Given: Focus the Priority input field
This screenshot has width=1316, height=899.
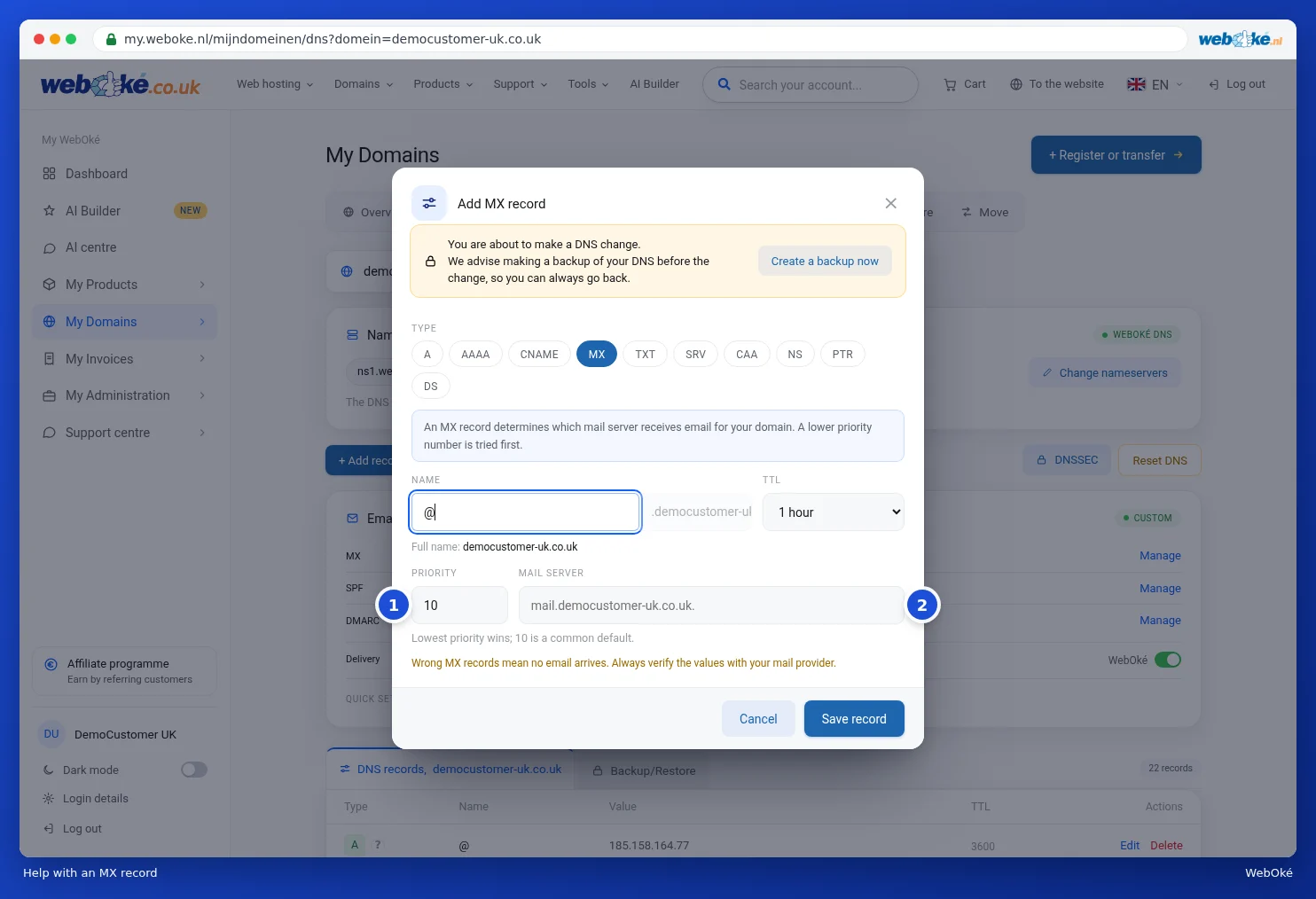Looking at the screenshot, I should [459, 606].
